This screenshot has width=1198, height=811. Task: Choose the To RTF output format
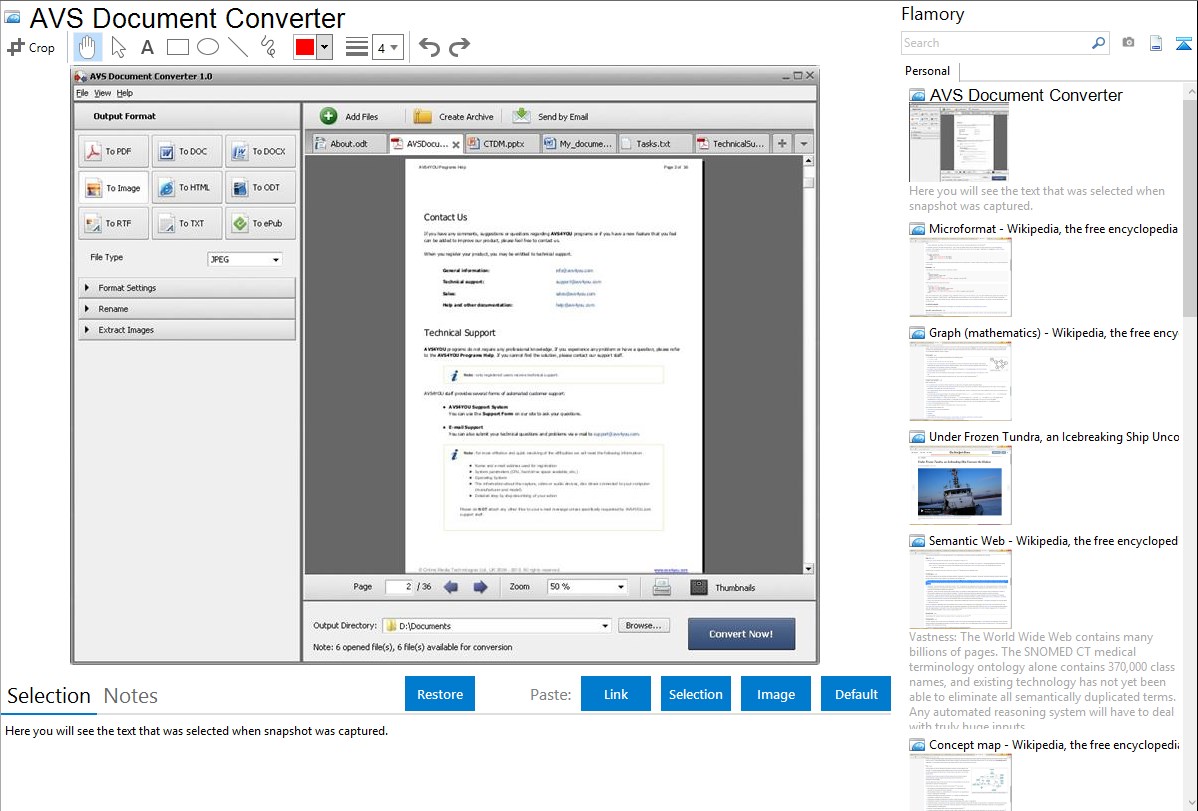click(x=113, y=223)
